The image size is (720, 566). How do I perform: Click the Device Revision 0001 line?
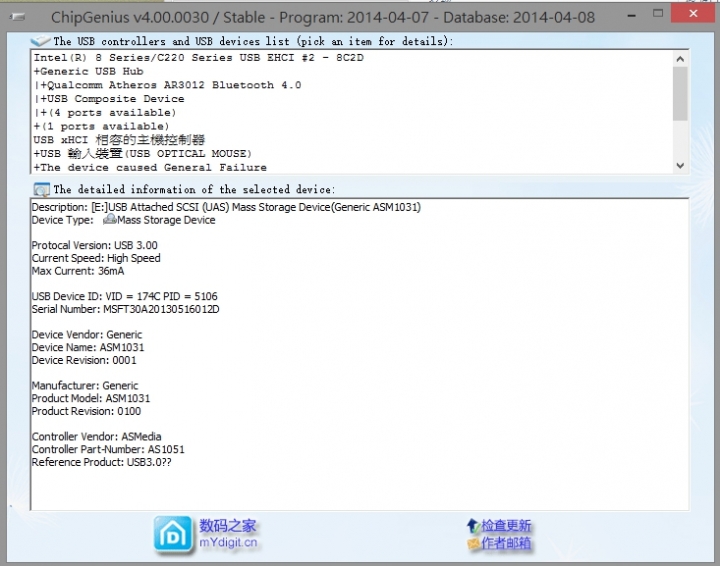click(84, 360)
